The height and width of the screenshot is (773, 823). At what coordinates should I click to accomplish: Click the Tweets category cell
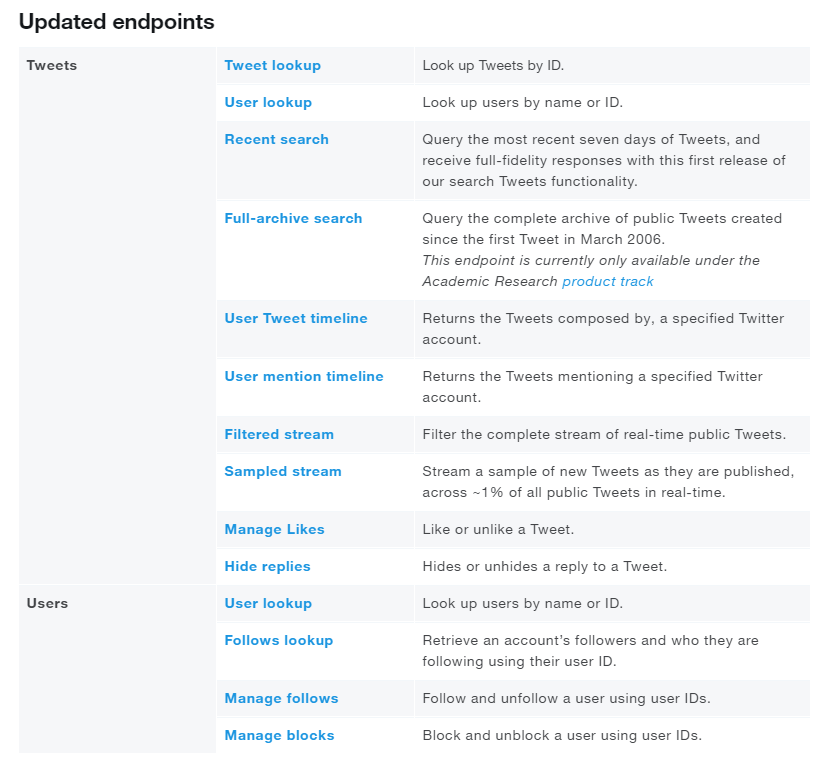click(x=52, y=66)
